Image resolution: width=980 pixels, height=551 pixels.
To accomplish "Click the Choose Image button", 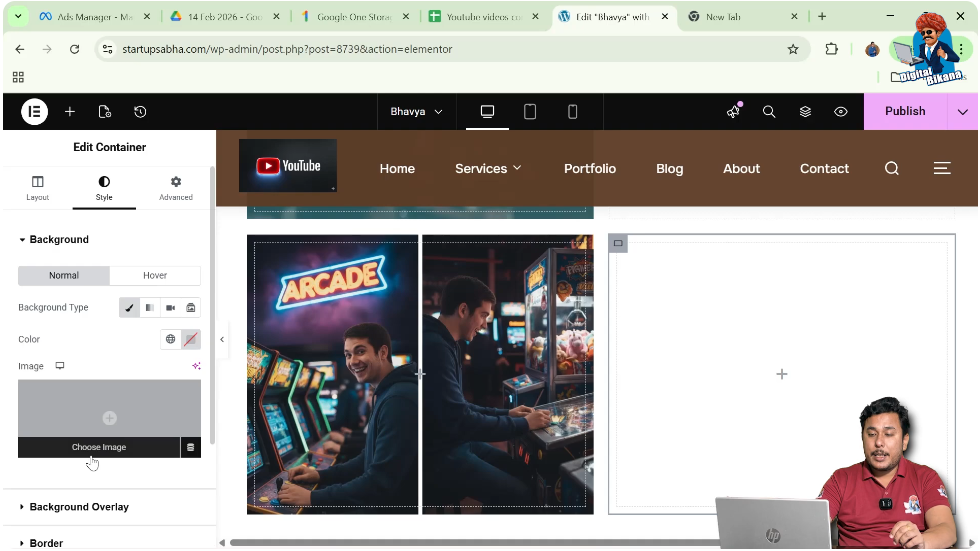I will click(98, 447).
